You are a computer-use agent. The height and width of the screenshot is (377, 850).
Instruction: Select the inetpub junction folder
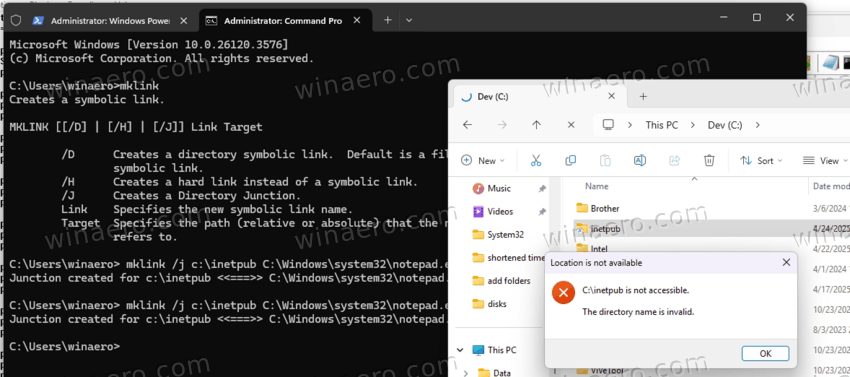pos(605,229)
